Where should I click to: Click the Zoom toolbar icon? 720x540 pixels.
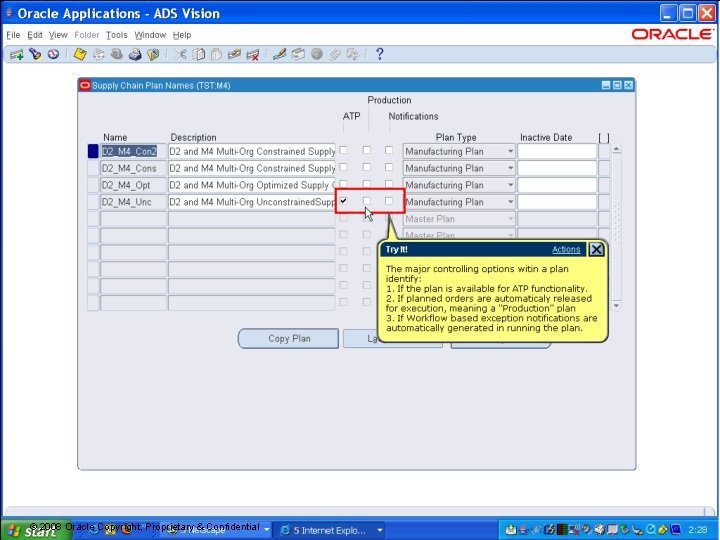pyautogui.click(x=298, y=55)
